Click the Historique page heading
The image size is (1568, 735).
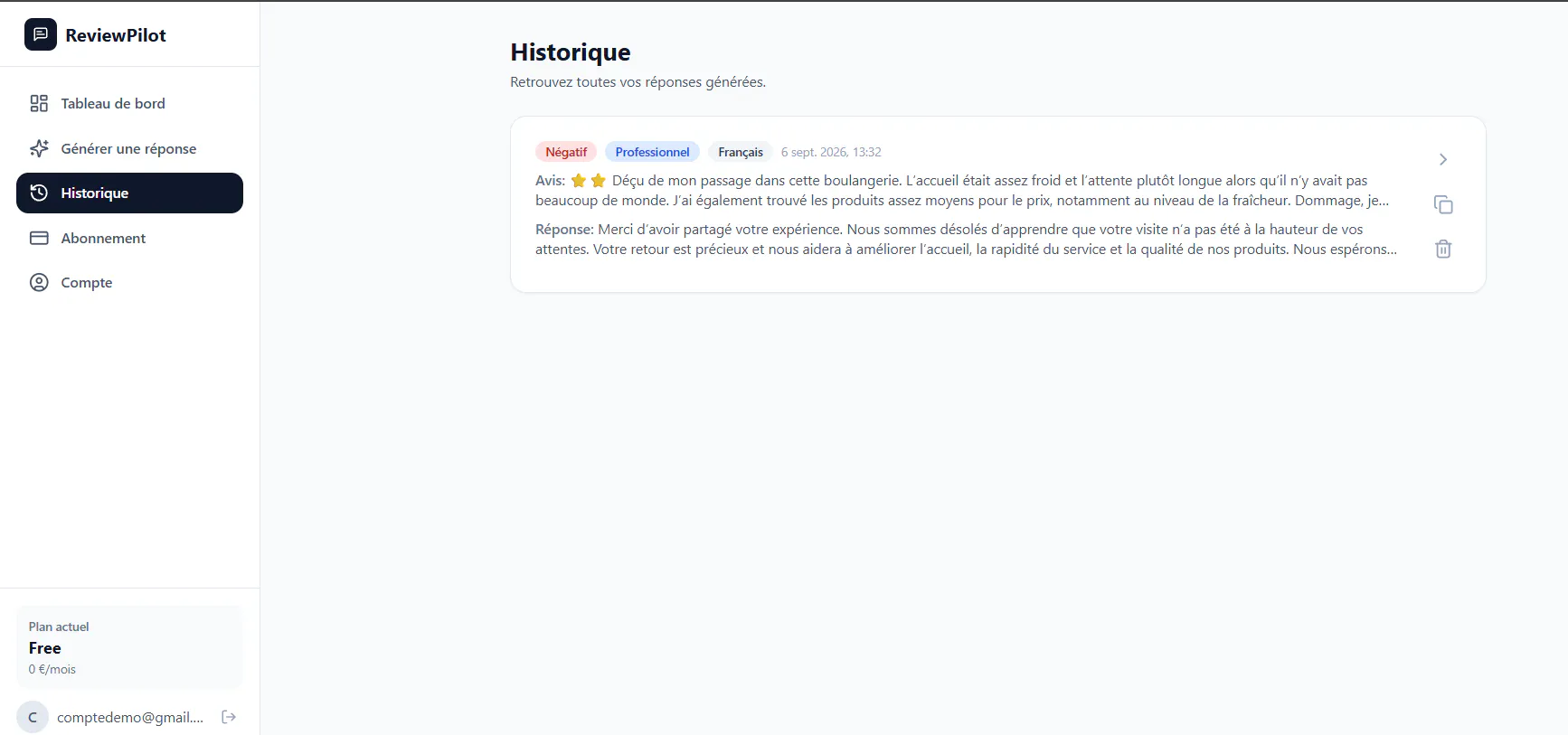click(571, 52)
